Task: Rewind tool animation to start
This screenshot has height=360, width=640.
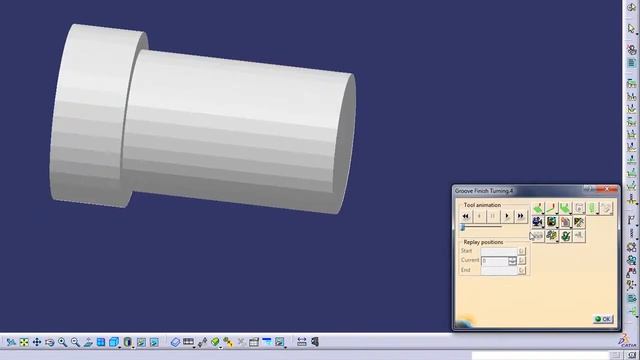Action: click(x=466, y=216)
